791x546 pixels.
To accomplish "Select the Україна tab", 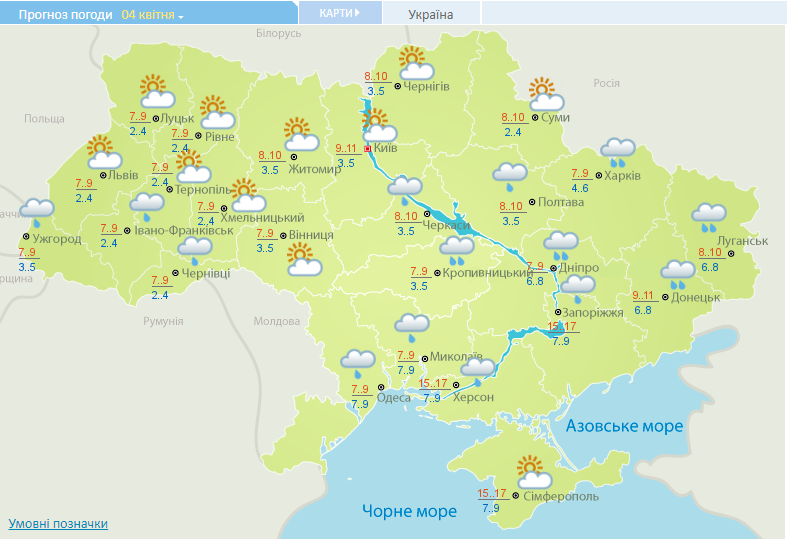I will click(431, 14).
